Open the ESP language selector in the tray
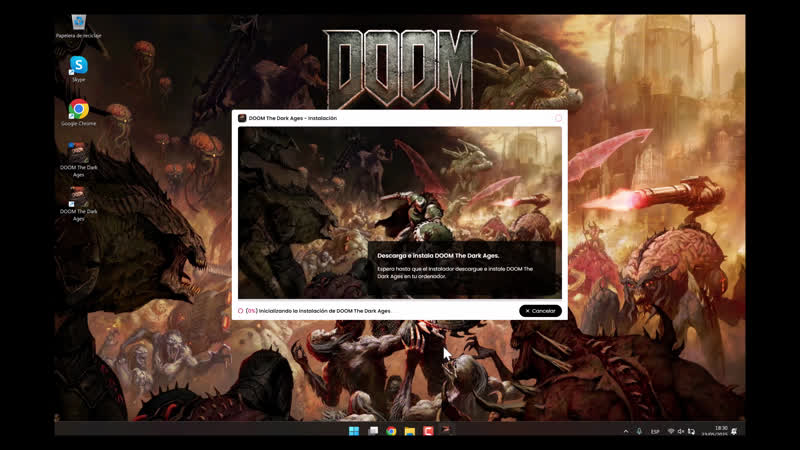The height and width of the screenshot is (450, 800). (655, 432)
